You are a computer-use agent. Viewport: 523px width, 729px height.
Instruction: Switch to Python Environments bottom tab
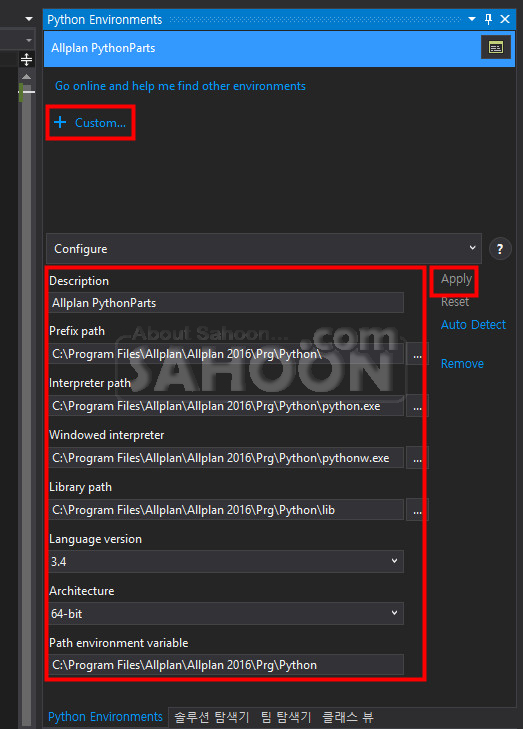[105, 716]
